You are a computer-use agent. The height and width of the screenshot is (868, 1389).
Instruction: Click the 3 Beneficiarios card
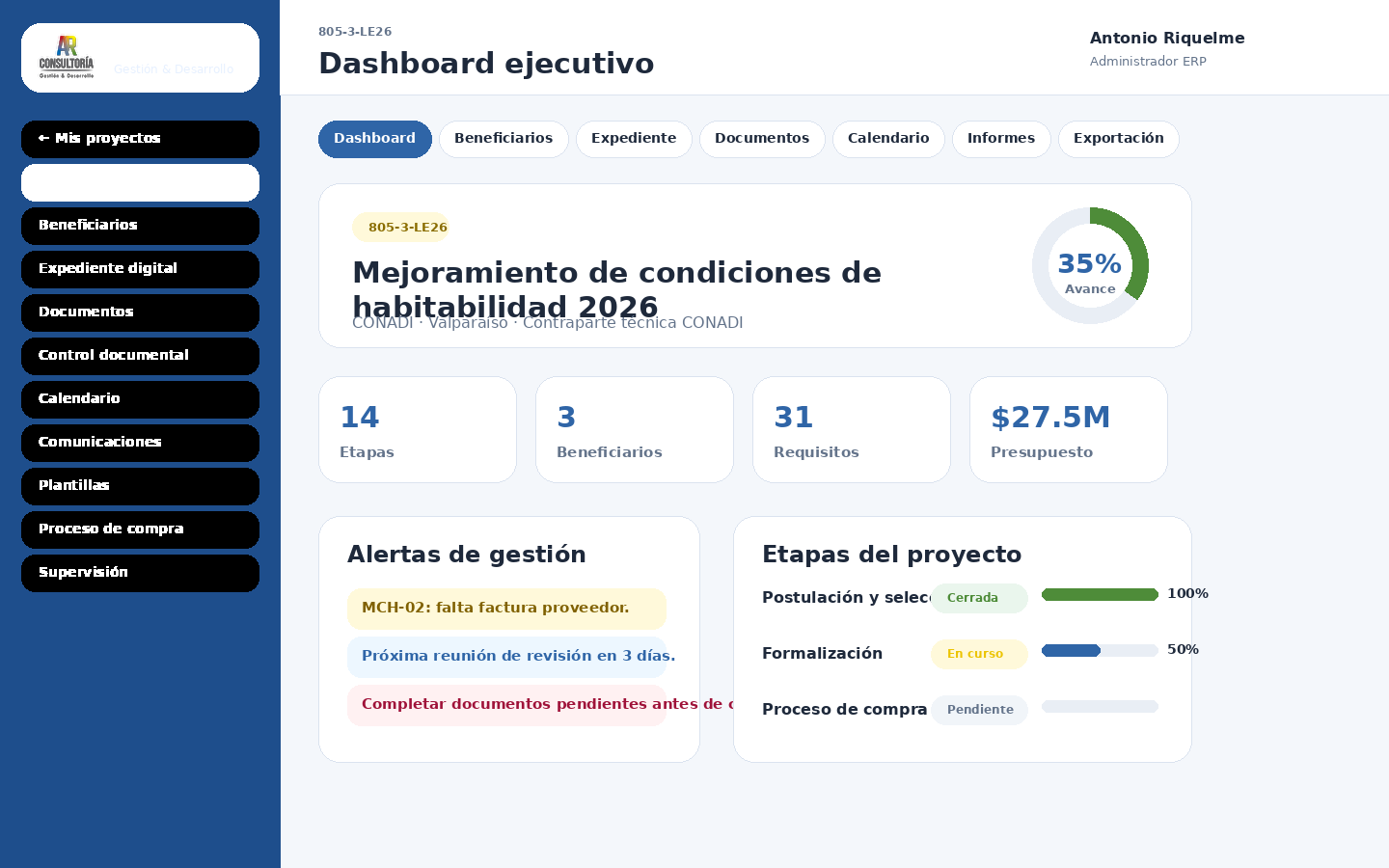click(x=635, y=429)
